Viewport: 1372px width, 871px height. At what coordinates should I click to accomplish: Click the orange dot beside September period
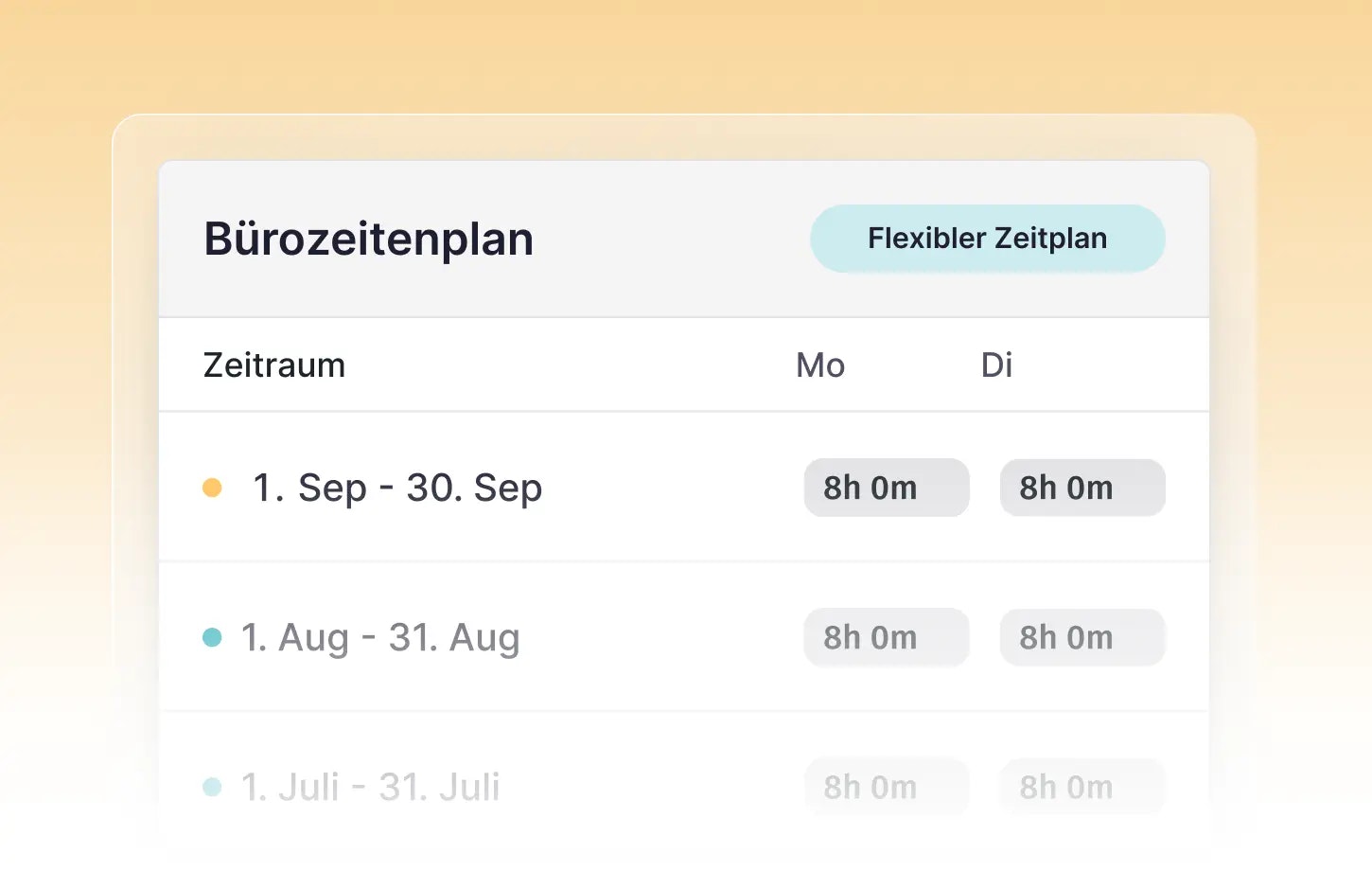tap(212, 488)
